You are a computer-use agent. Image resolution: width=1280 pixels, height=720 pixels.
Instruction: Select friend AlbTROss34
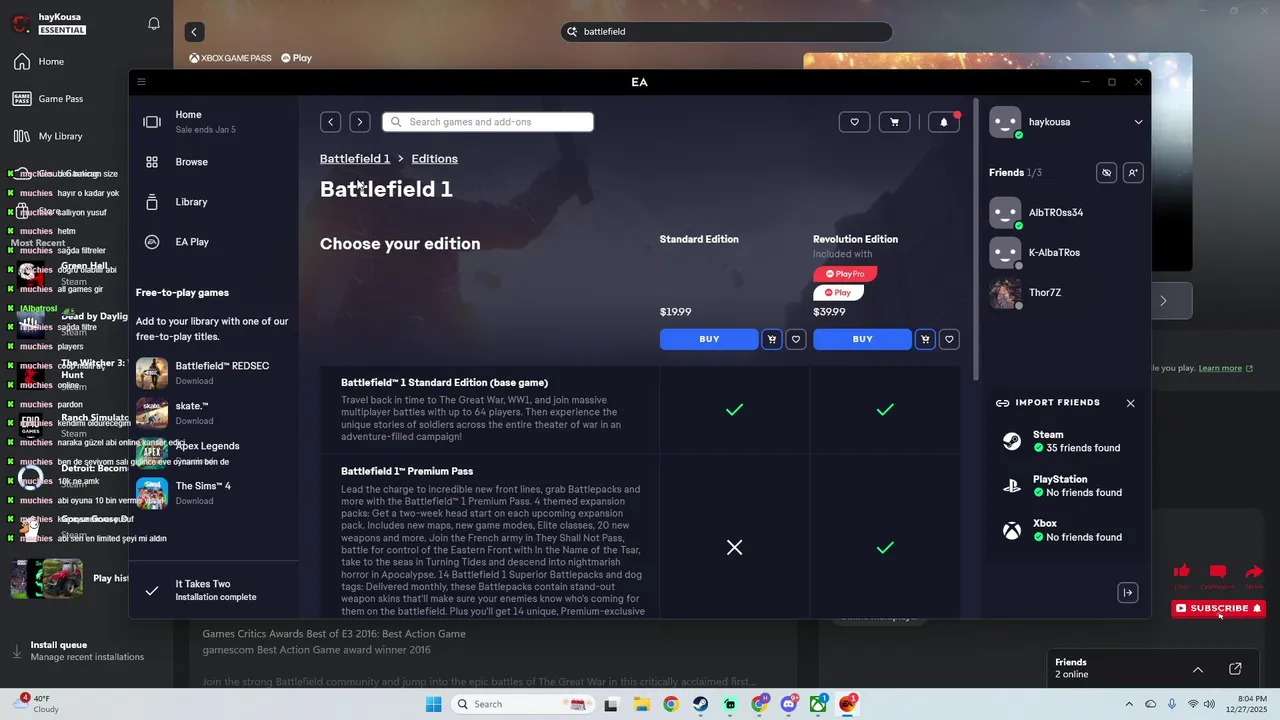point(1067,213)
